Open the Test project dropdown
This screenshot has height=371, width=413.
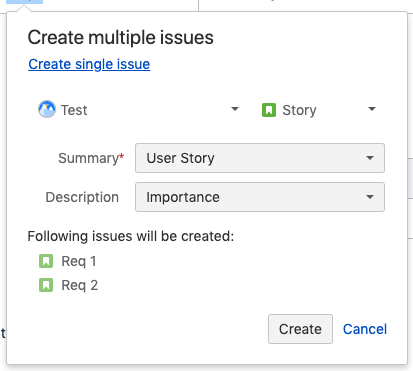(x=138, y=110)
